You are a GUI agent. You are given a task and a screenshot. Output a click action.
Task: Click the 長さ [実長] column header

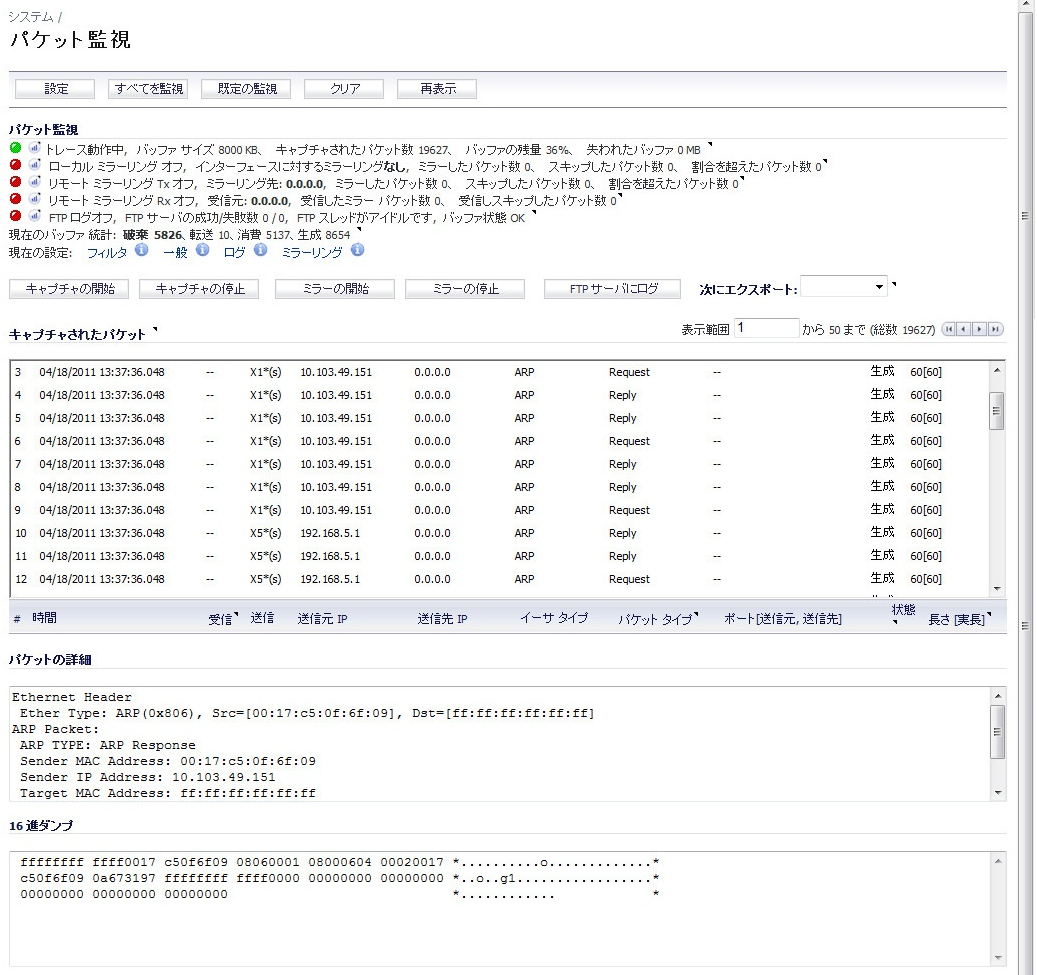(956, 620)
